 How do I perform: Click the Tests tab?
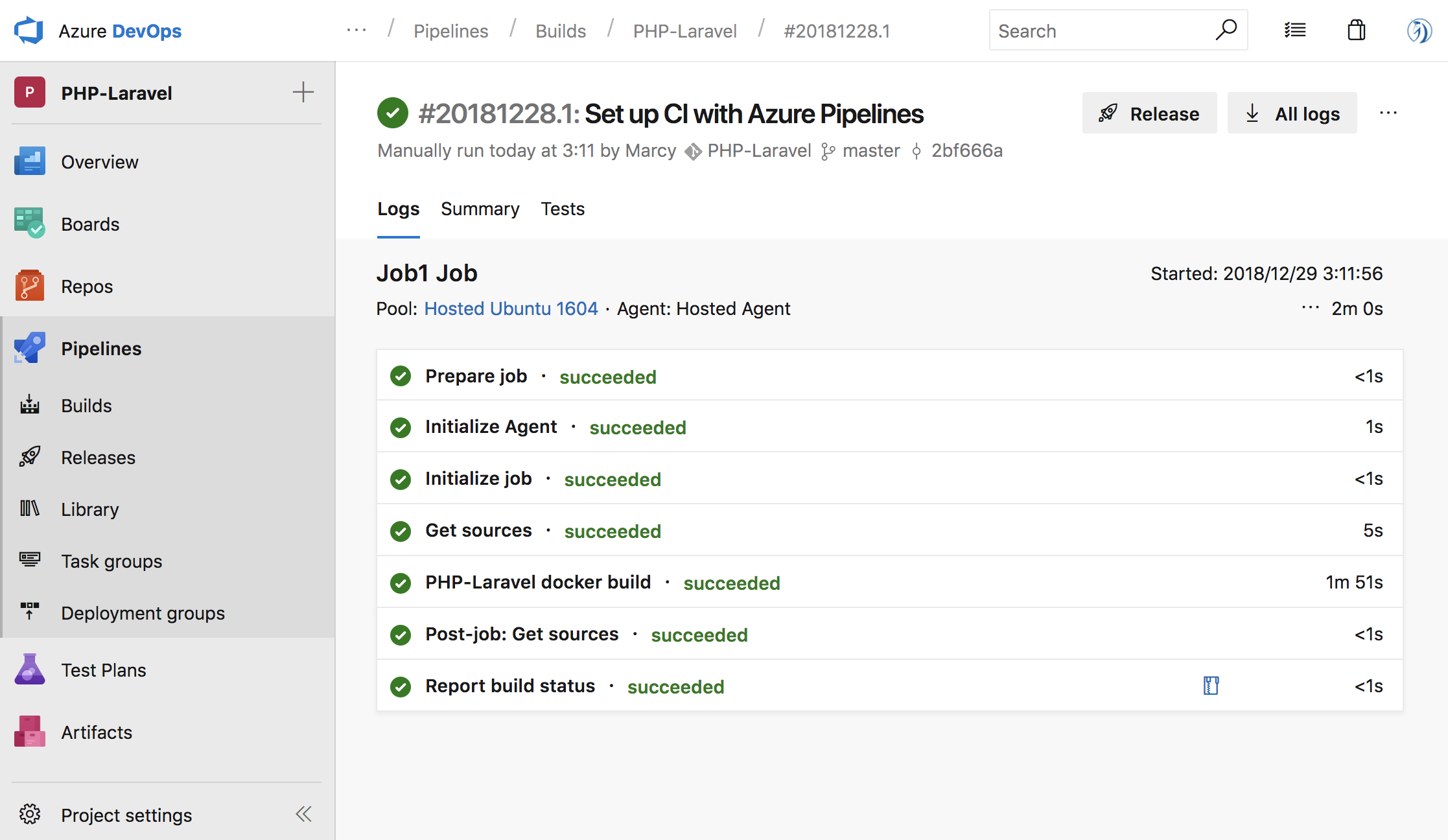pos(562,208)
